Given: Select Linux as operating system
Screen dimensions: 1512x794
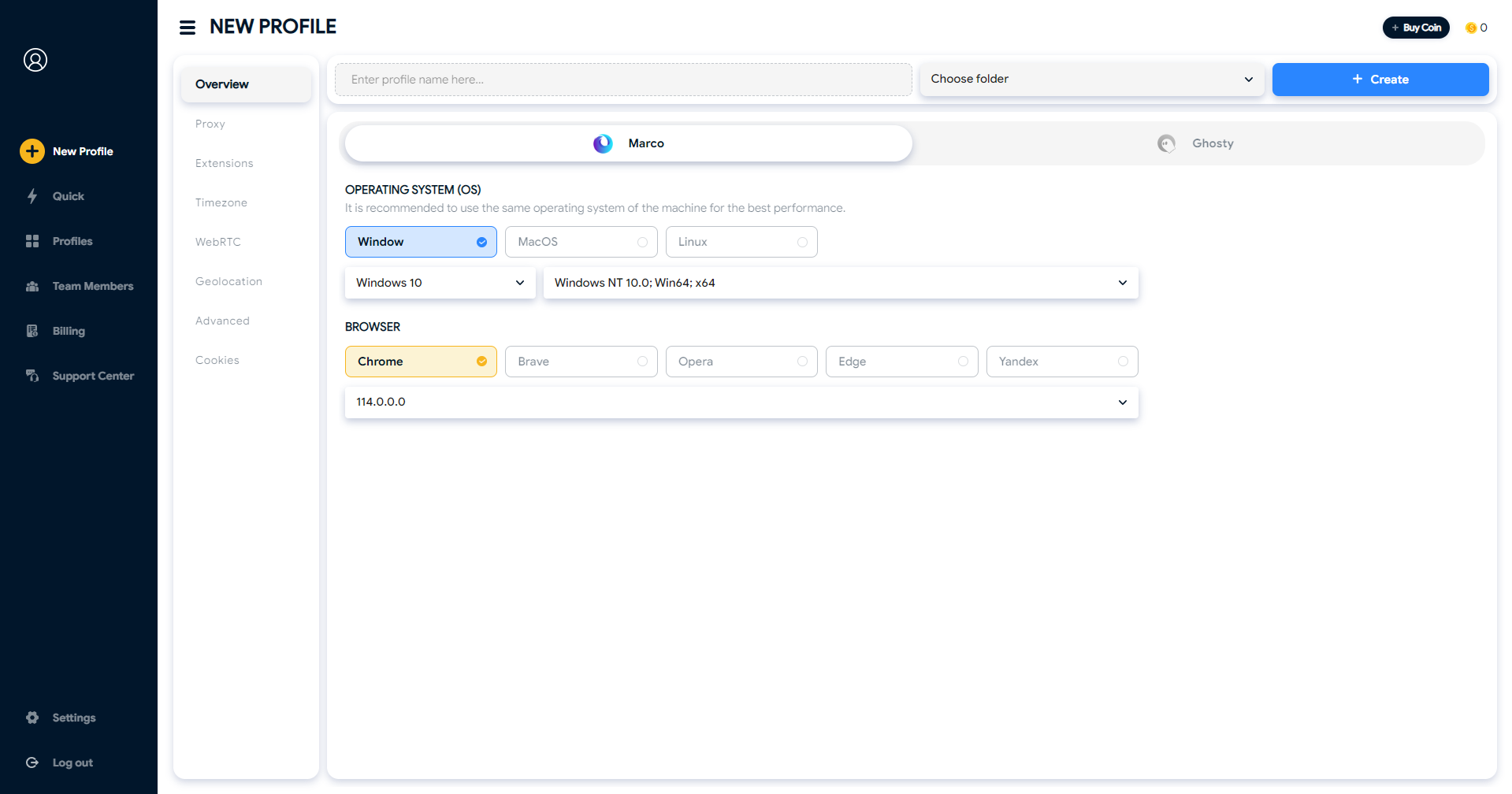Looking at the screenshot, I should pos(741,242).
